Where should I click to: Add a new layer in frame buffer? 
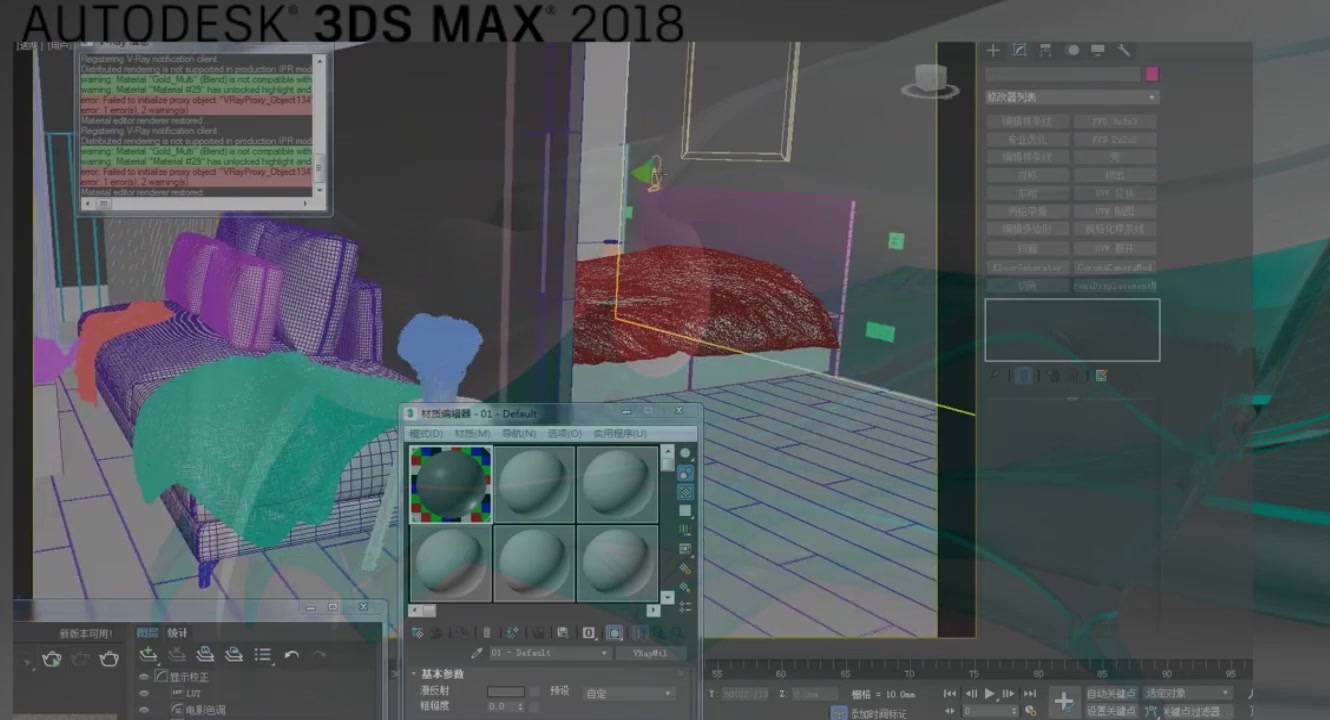click(x=148, y=655)
